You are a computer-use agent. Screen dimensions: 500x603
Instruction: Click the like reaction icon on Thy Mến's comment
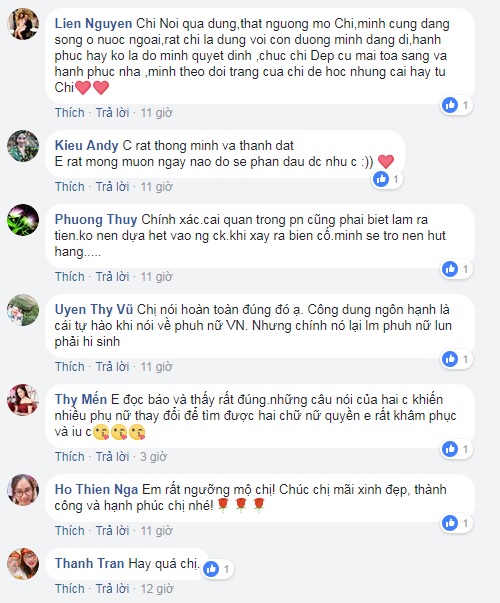[x=450, y=449]
